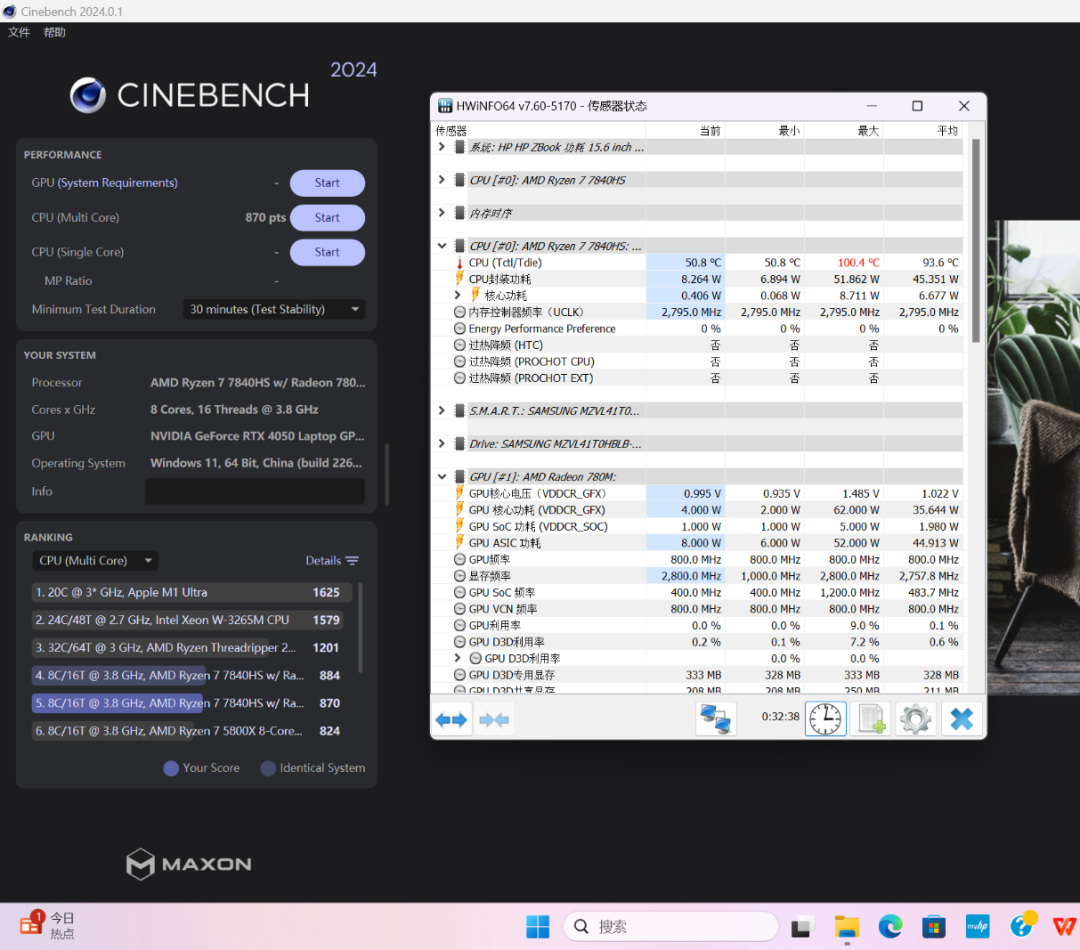Expand the S.M.A.R.T. SAMSUNG group
The image size is (1080, 950).
(x=442, y=411)
